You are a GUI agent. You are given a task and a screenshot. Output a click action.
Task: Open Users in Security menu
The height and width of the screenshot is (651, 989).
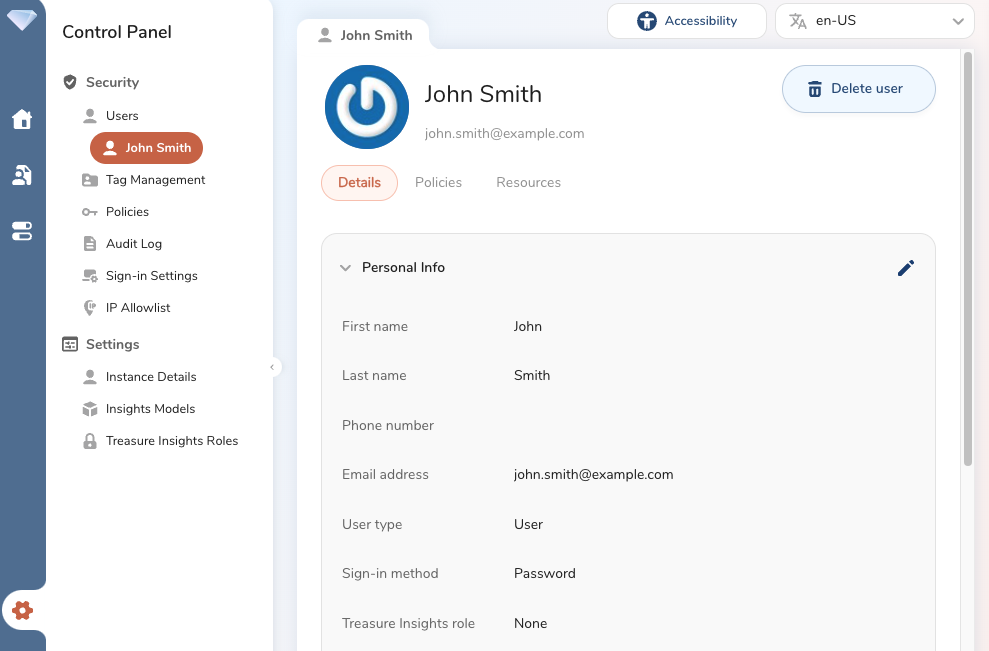[122, 116]
